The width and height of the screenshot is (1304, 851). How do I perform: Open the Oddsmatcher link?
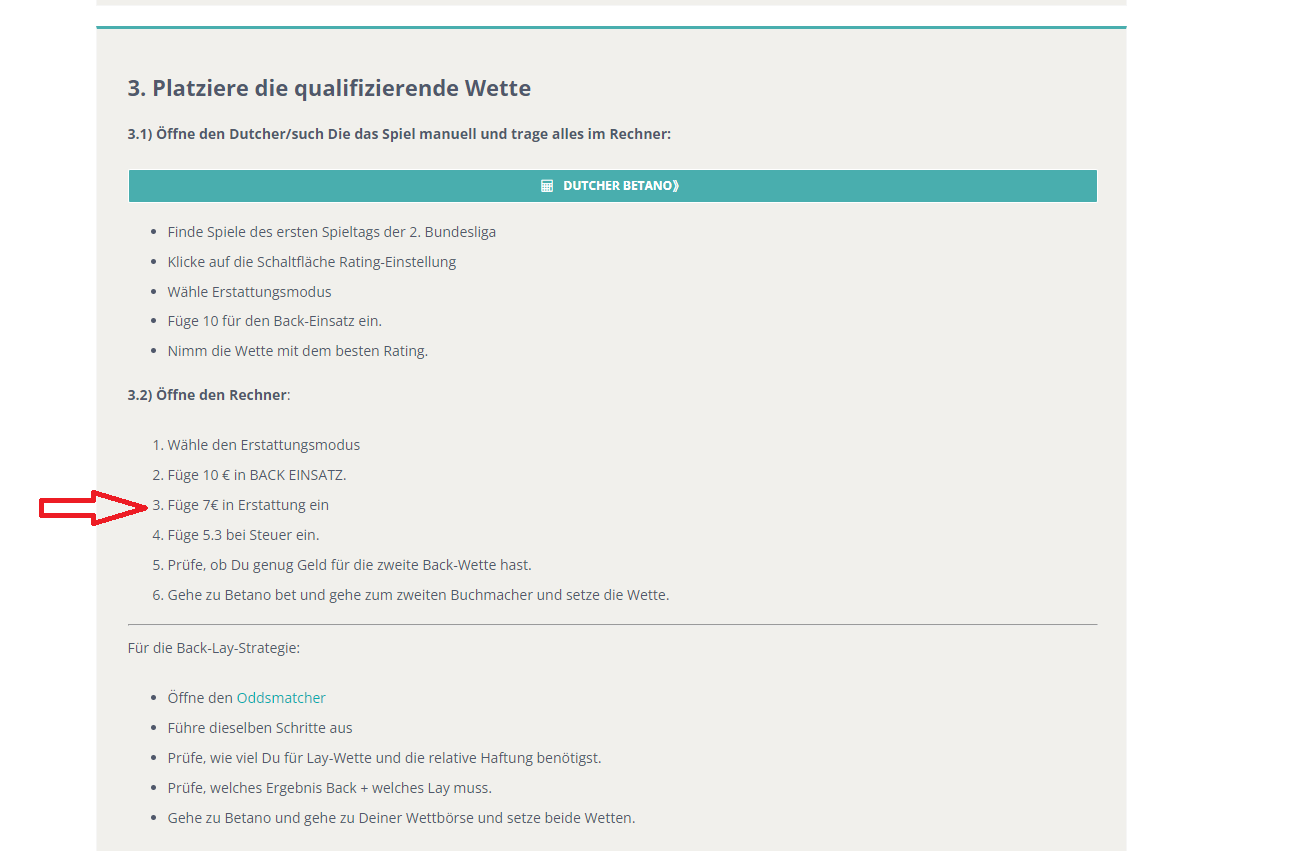[x=281, y=698]
